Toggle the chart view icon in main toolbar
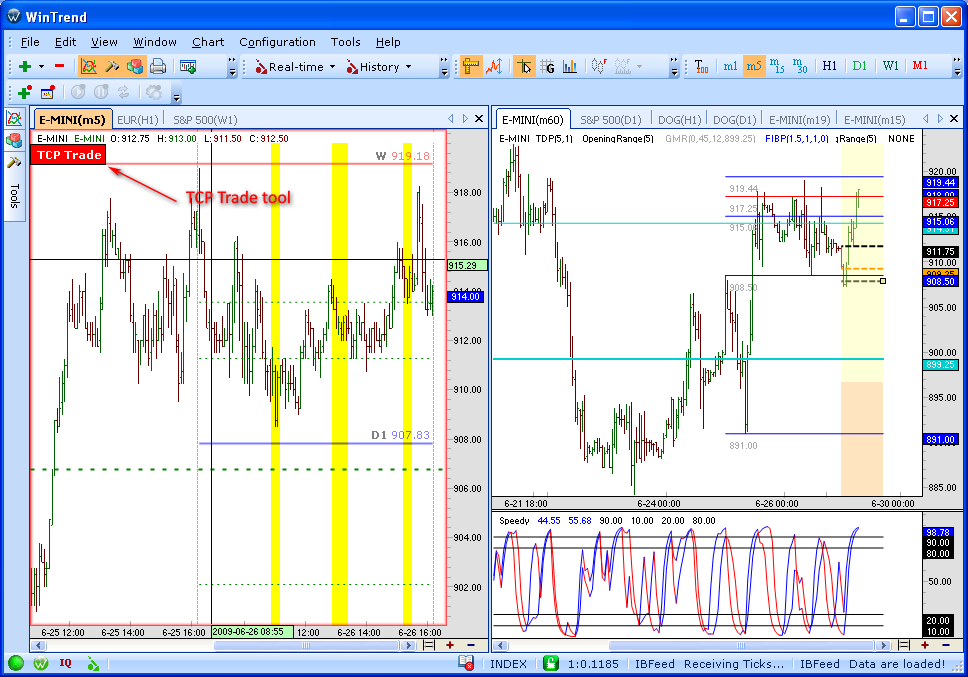The width and height of the screenshot is (968, 677). [88, 67]
